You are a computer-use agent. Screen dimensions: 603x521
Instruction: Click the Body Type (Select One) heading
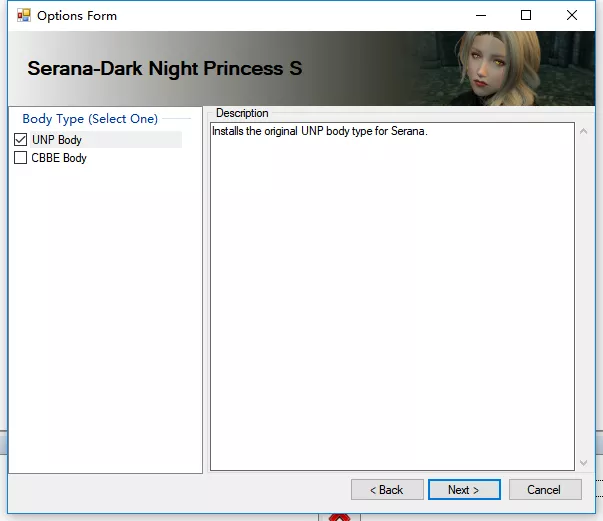[x=90, y=119]
